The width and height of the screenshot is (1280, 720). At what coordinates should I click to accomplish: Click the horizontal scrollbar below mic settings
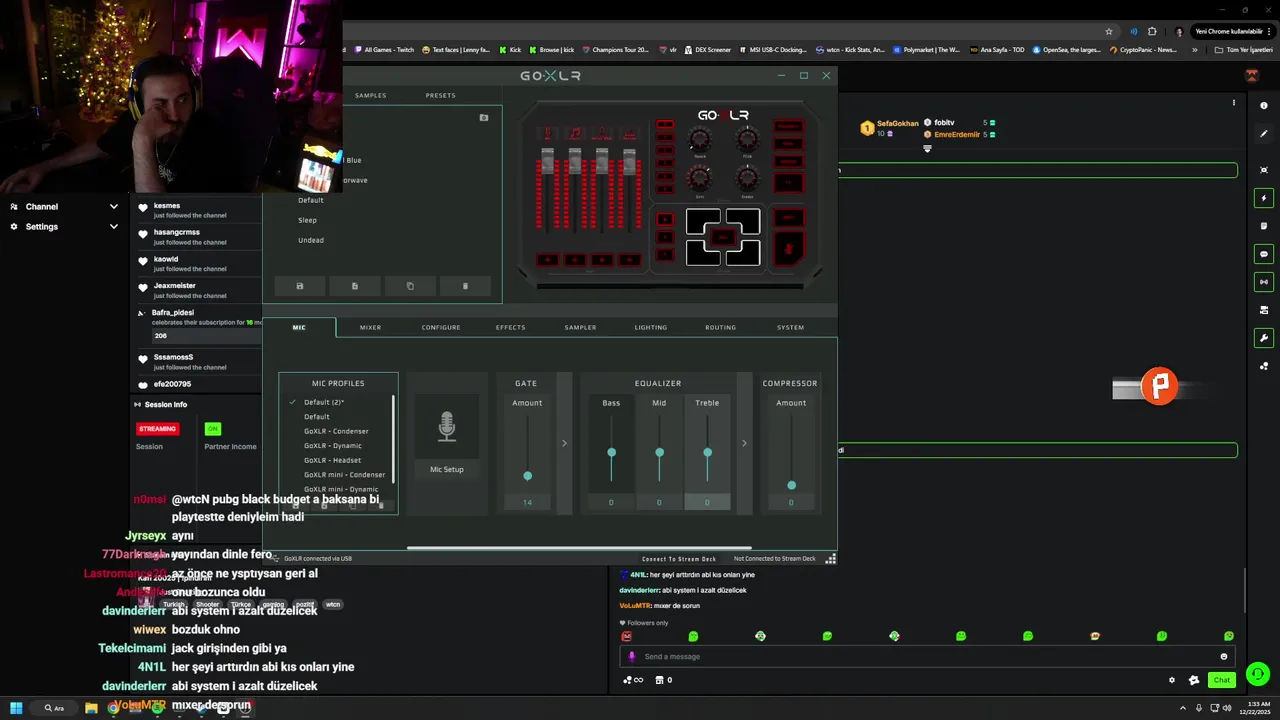(578, 547)
